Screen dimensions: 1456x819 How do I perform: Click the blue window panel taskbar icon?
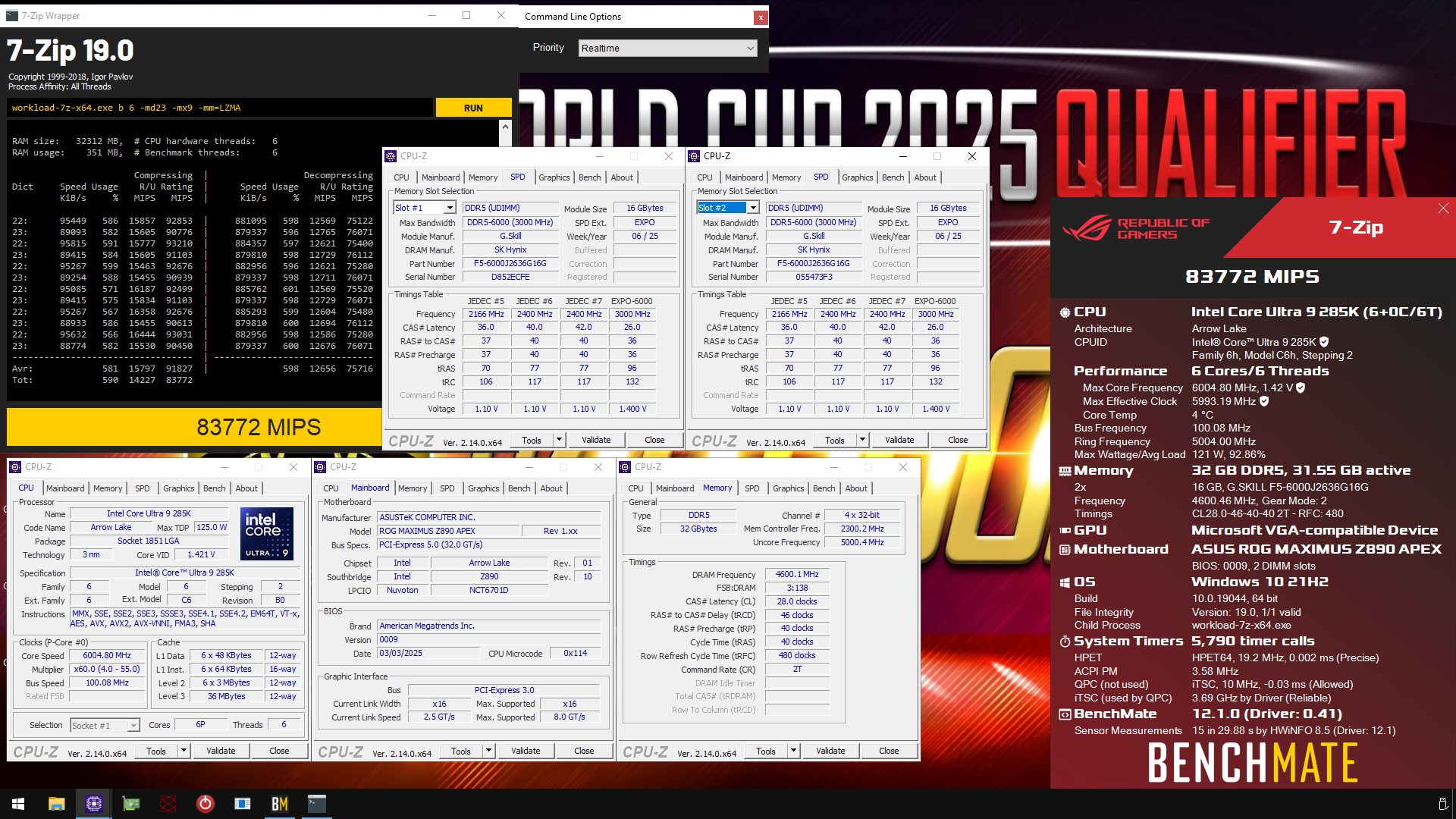243,804
